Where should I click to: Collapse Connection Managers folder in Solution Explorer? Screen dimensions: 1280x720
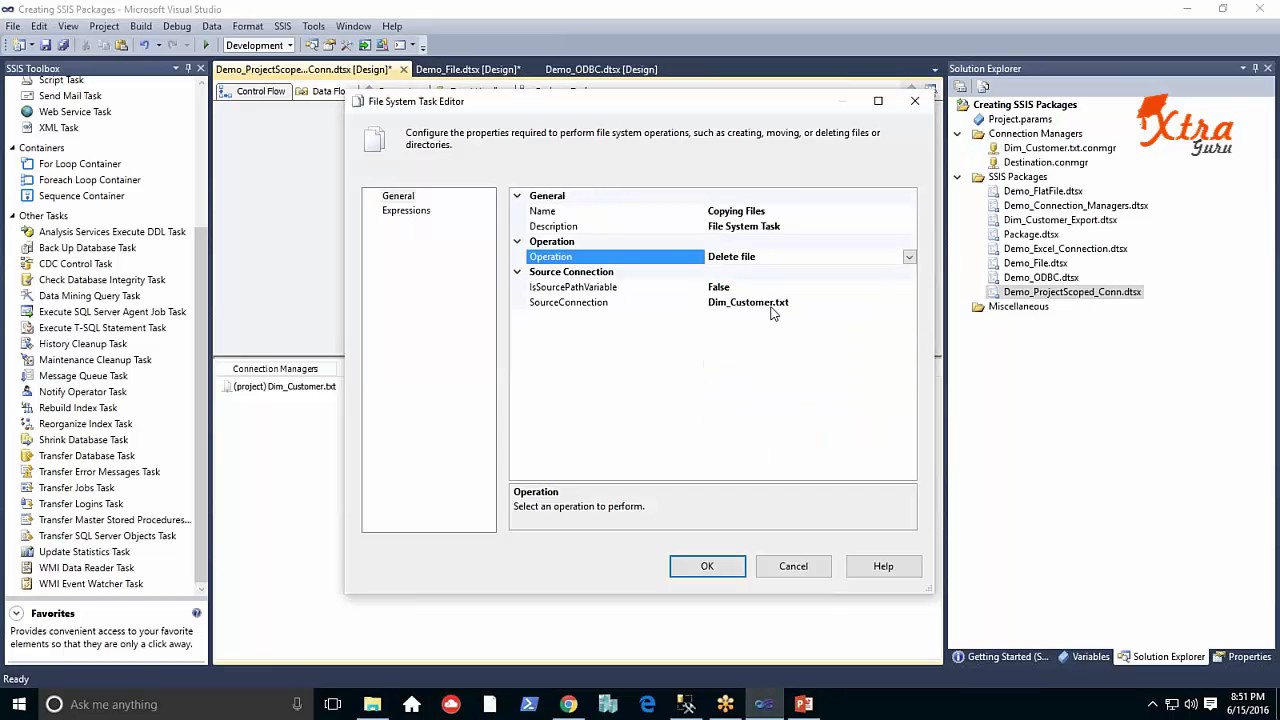957,134
